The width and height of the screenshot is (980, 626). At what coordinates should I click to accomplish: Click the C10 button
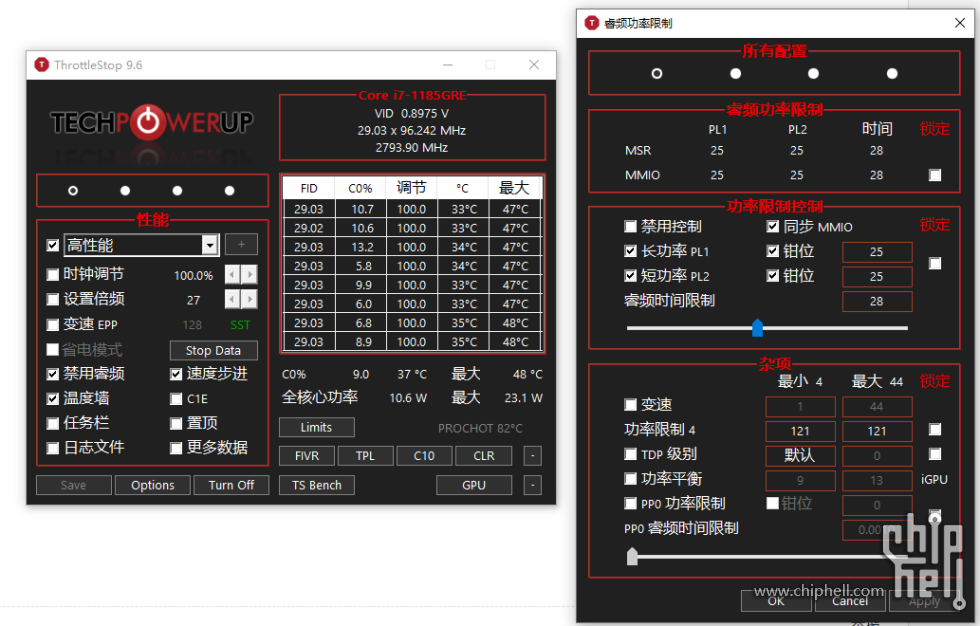pyautogui.click(x=424, y=456)
